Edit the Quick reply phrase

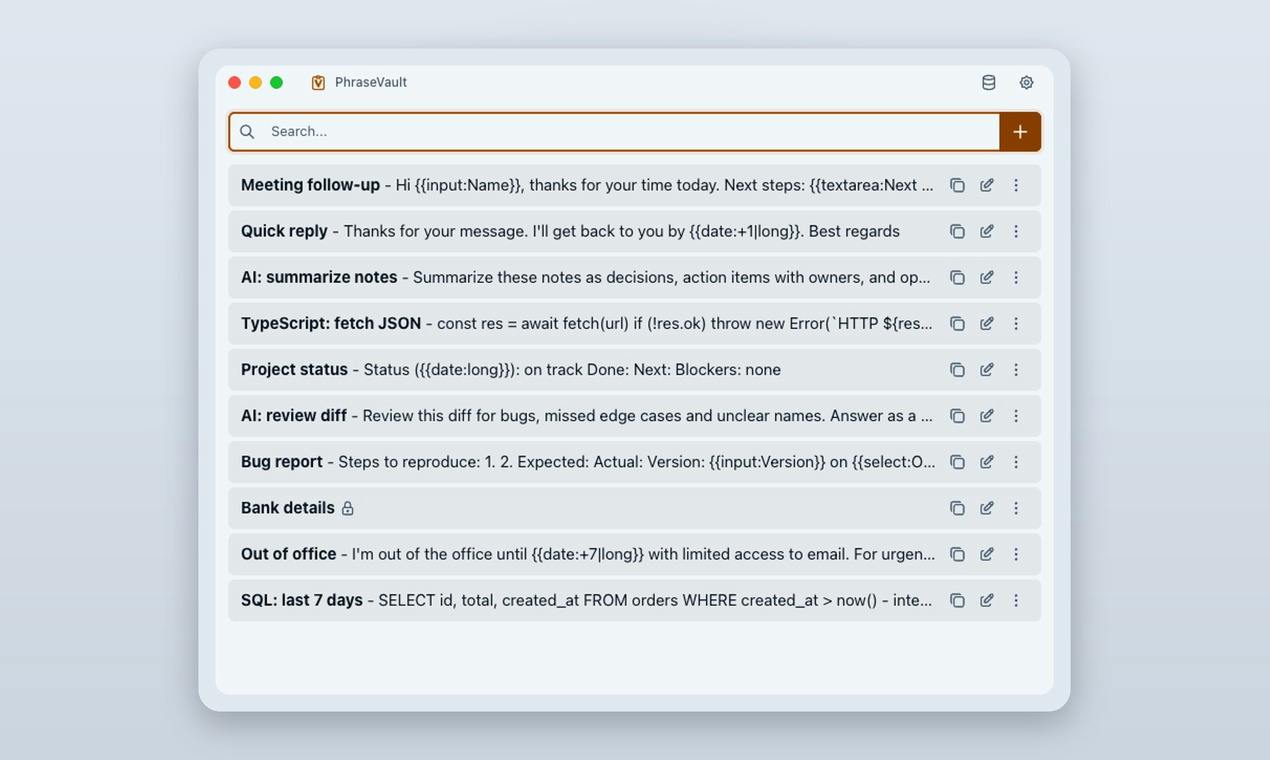click(x=987, y=231)
